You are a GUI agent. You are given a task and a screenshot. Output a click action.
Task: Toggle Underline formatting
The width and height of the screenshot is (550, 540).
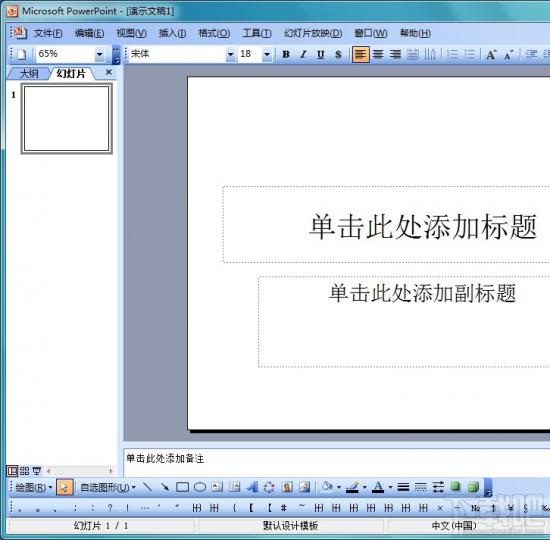320,54
